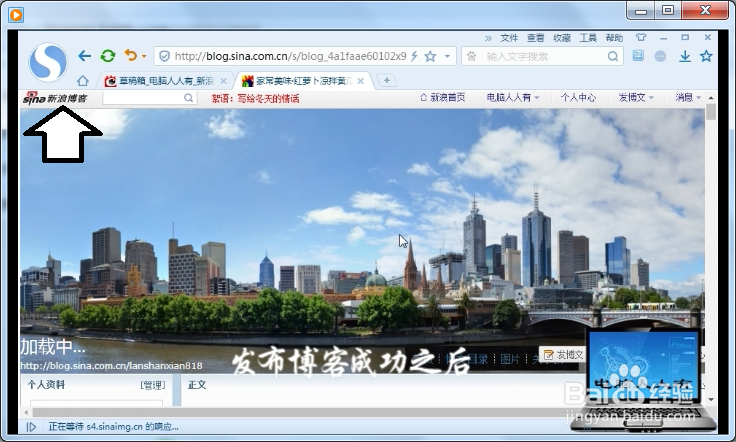This screenshot has height=442, width=736.
Task: Open the 查看 menu
Action: 535,38
